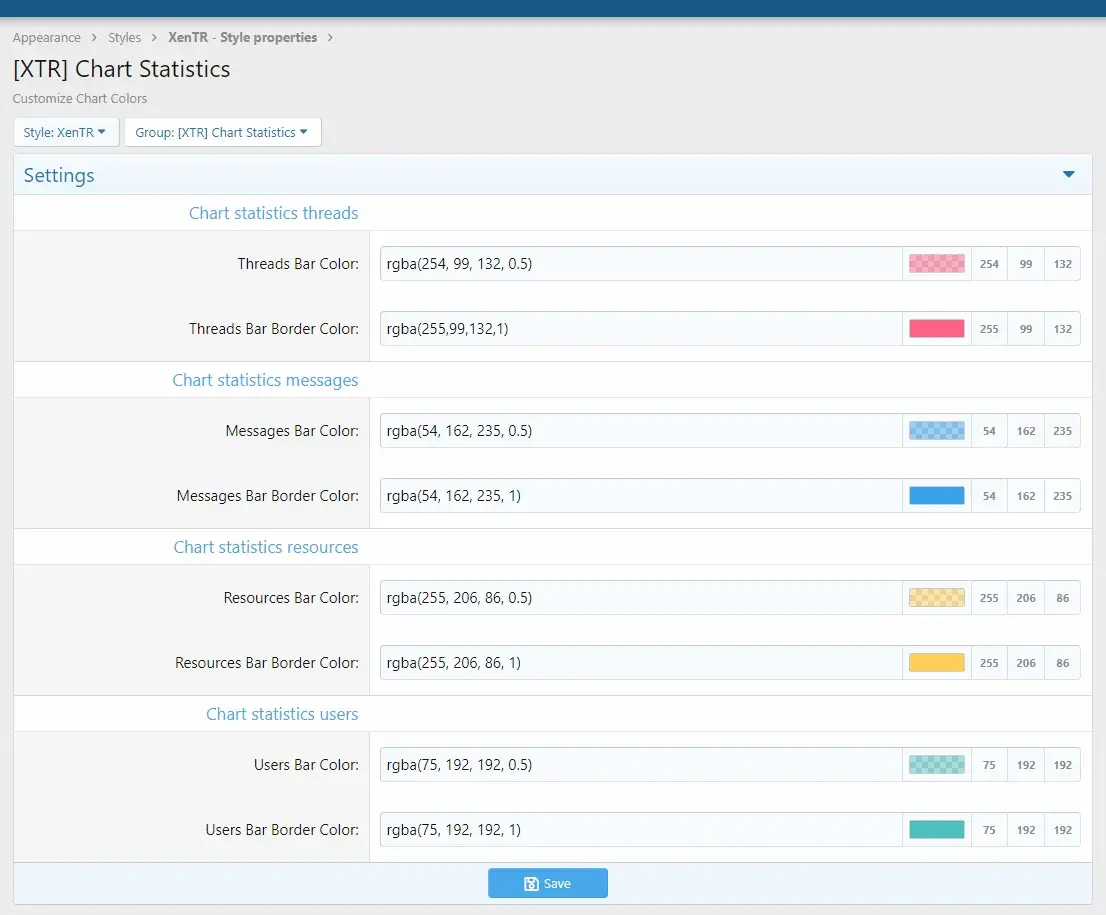Pick the Messages Bar Border Color swatch
Screen dimensions: 1106x915
tap(936, 496)
